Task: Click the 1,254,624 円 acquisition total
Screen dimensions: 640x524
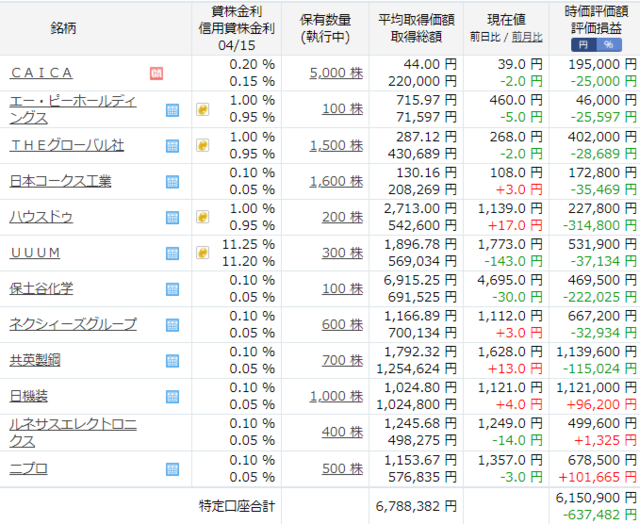Action: (x=416, y=369)
